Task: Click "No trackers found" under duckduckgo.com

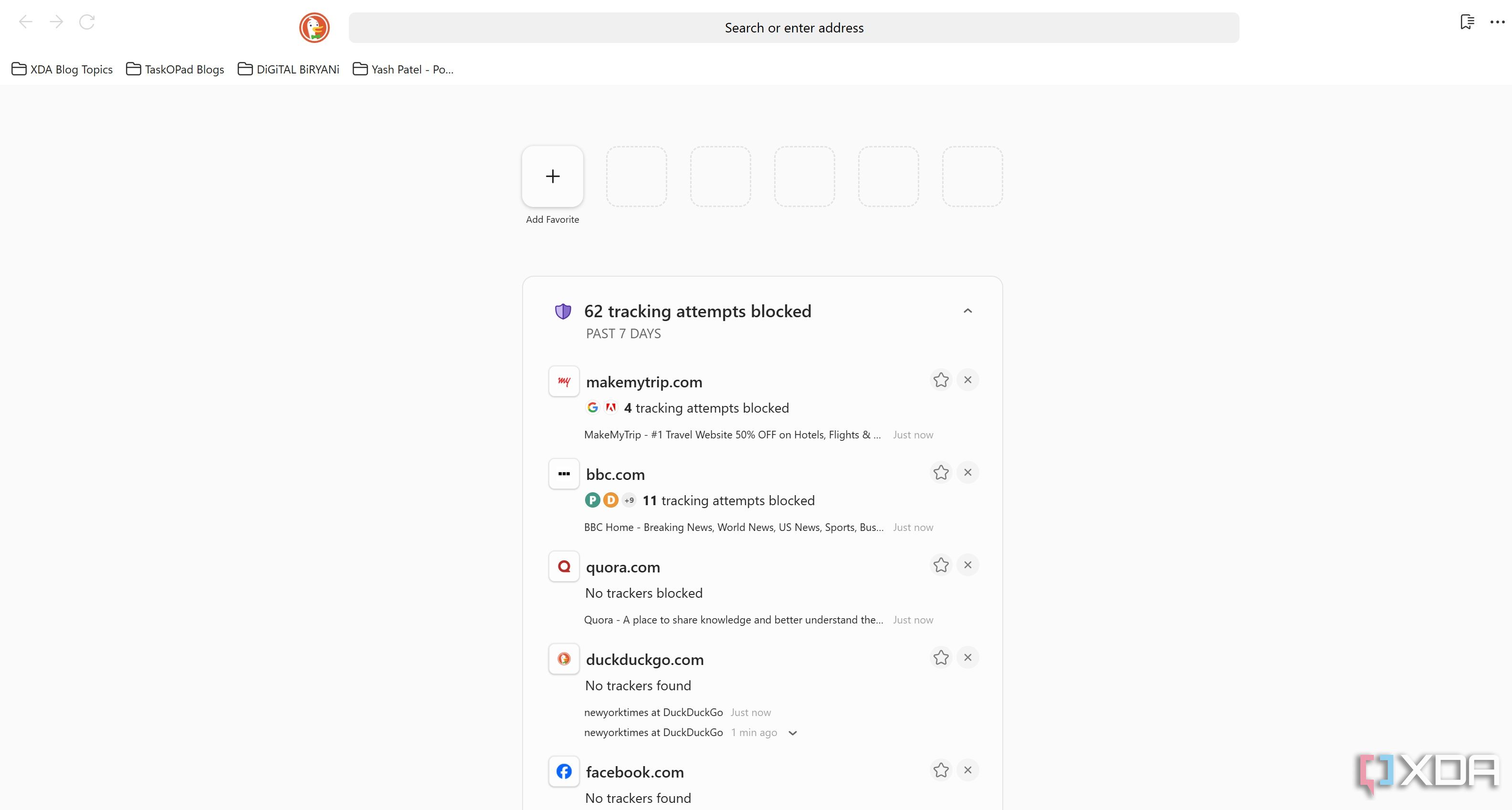Action: 638,686
